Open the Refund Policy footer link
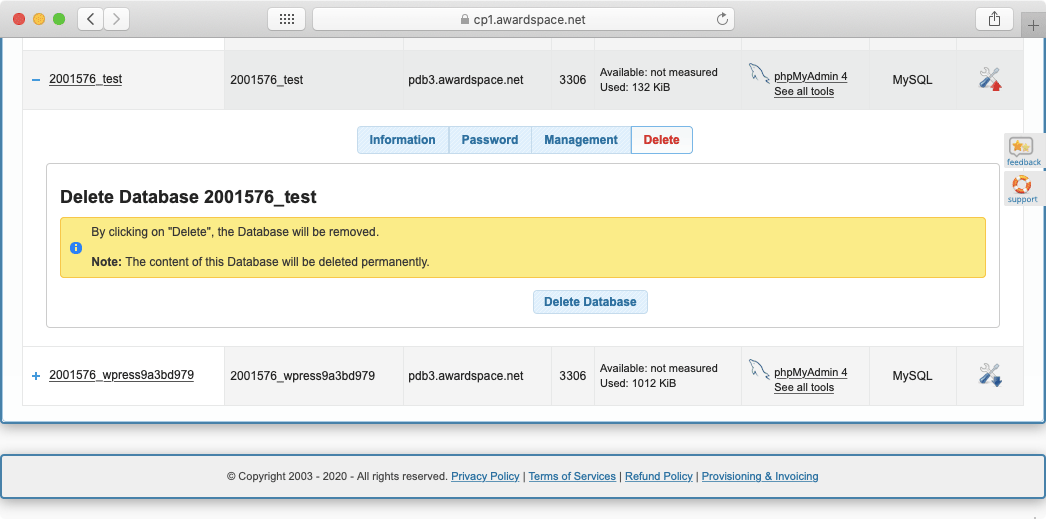Viewport: 1046px width, 519px height. point(658,476)
